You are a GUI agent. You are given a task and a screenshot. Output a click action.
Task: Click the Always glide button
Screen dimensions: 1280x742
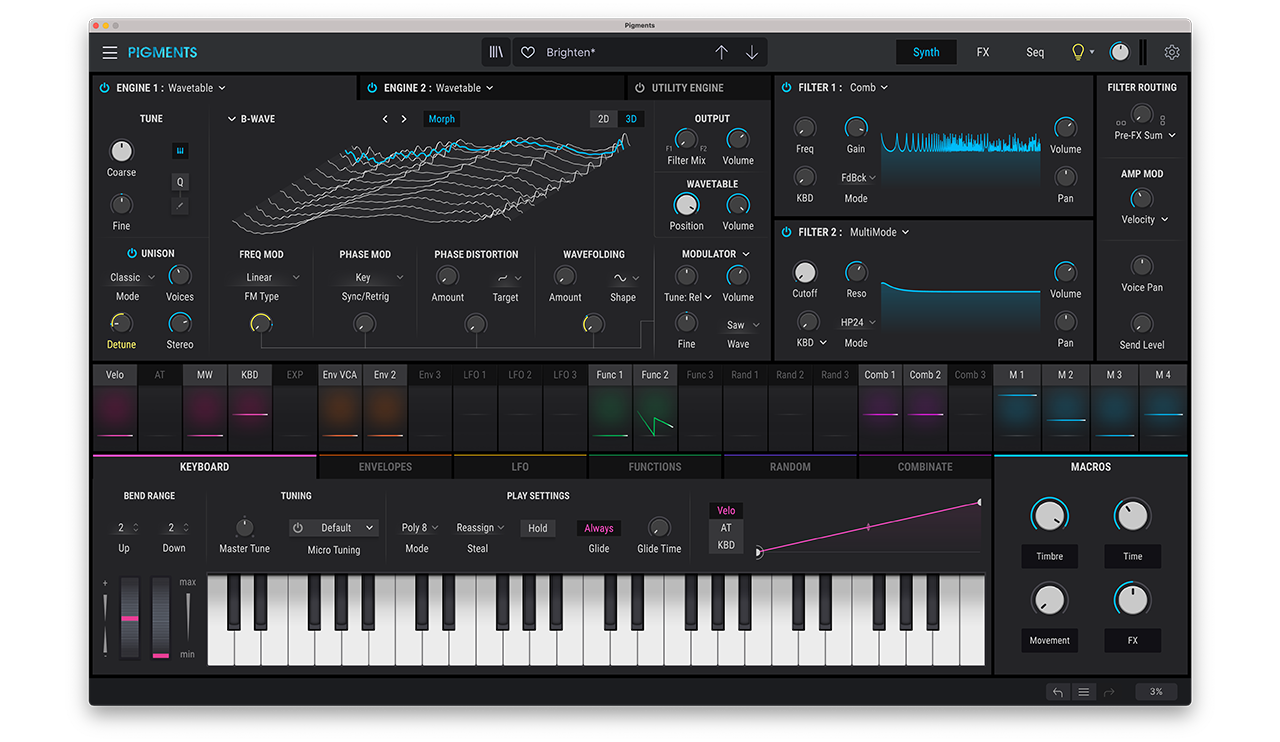click(599, 528)
